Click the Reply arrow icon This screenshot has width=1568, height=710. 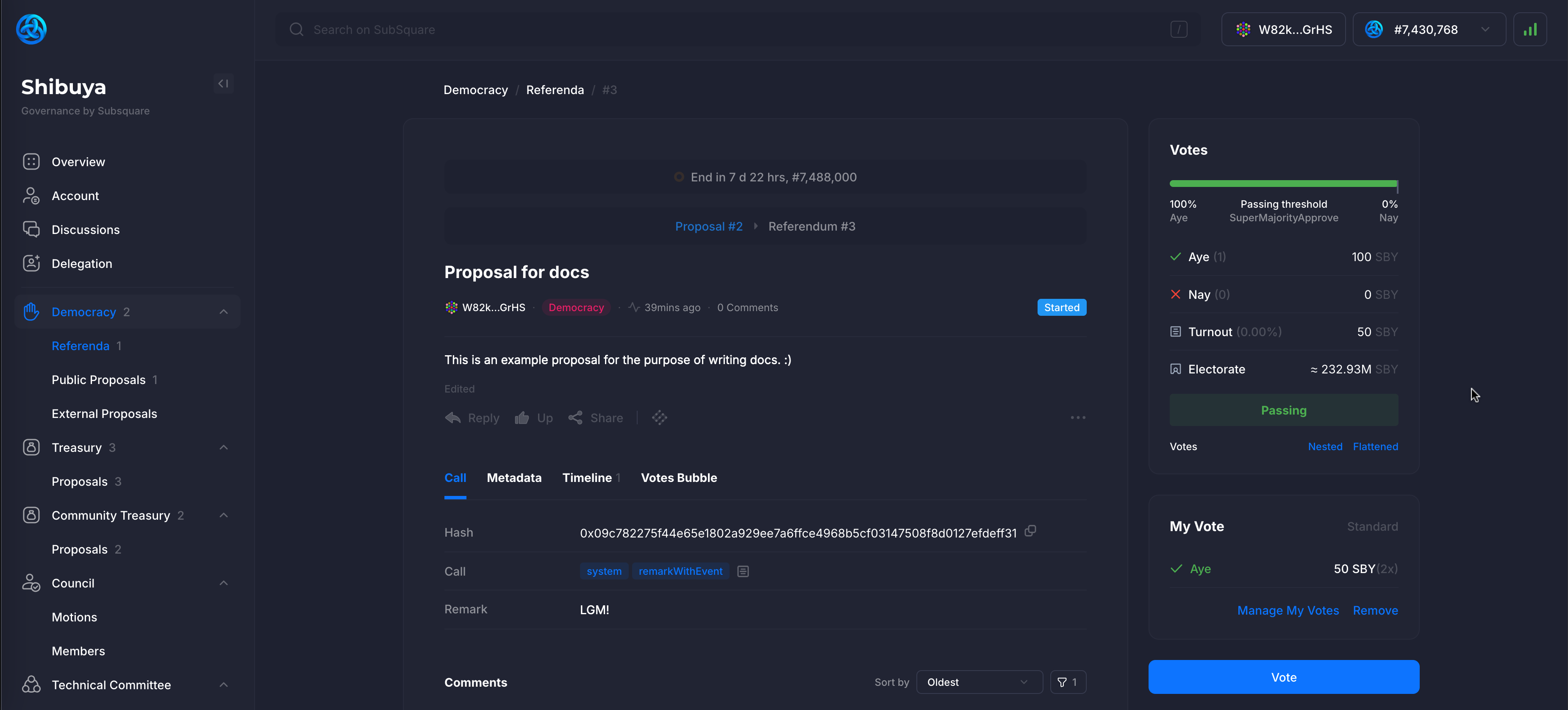[453, 418]
